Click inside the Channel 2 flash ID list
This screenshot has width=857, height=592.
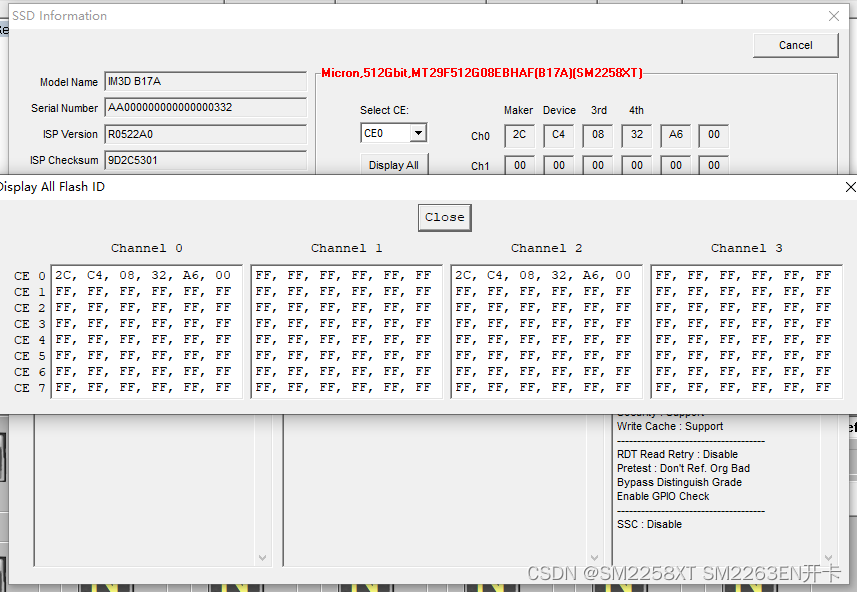pyautogui.click(x=546, y=331)
